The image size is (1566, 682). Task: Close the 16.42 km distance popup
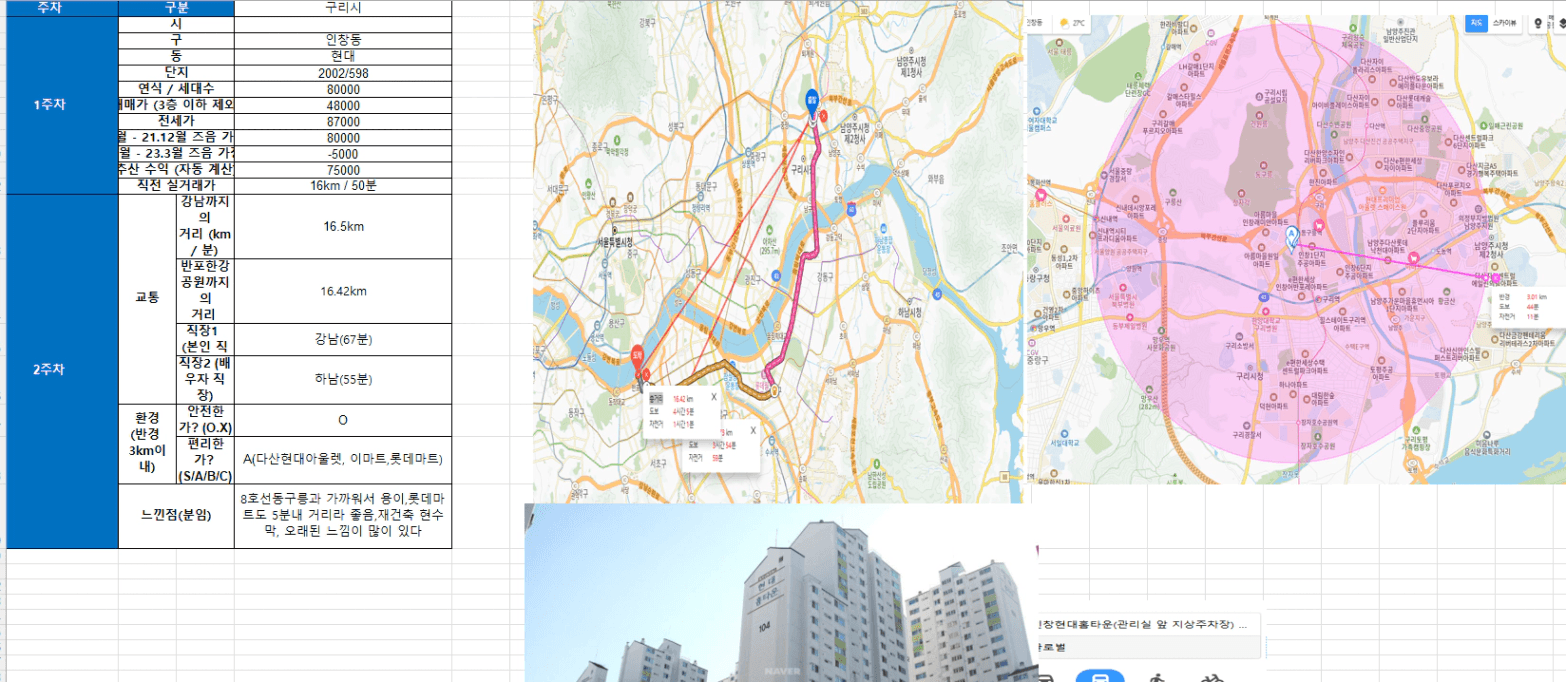coord(713,396)
